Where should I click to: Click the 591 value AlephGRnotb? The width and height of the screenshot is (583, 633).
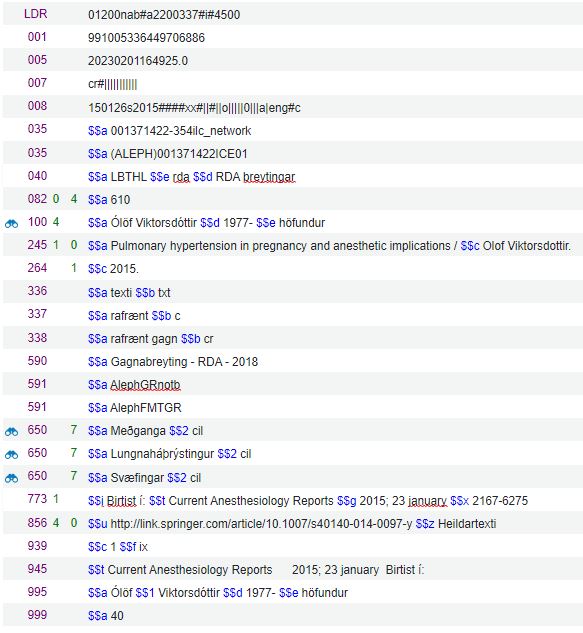145,385
